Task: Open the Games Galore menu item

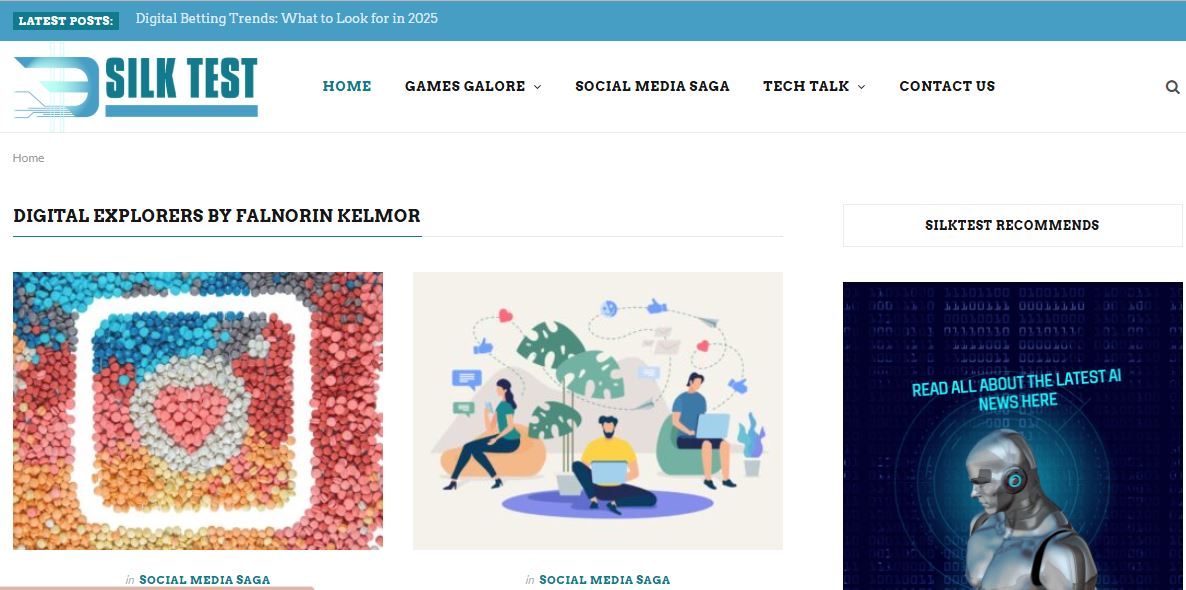Action: click(465, 86)
